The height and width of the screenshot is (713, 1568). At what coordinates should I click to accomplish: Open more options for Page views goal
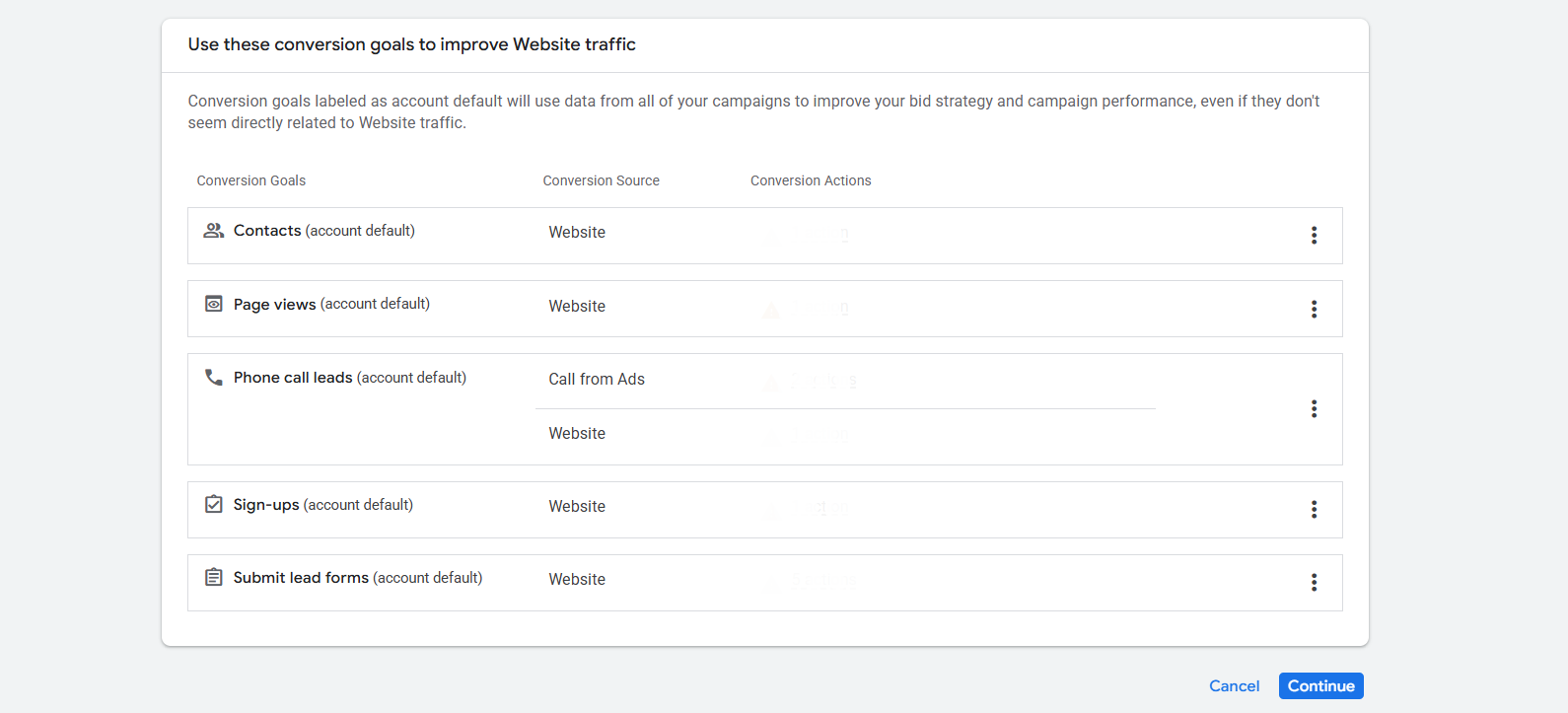point(1314,310)
